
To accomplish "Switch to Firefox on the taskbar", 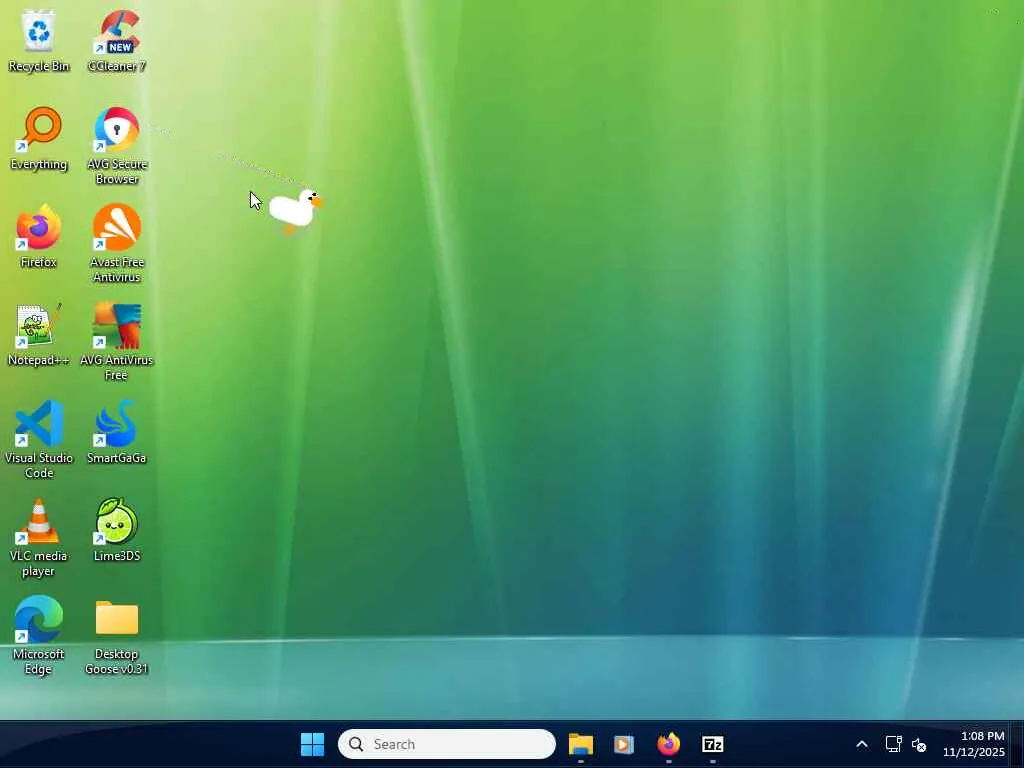I will pyautogui.click(x=668, y=744).
